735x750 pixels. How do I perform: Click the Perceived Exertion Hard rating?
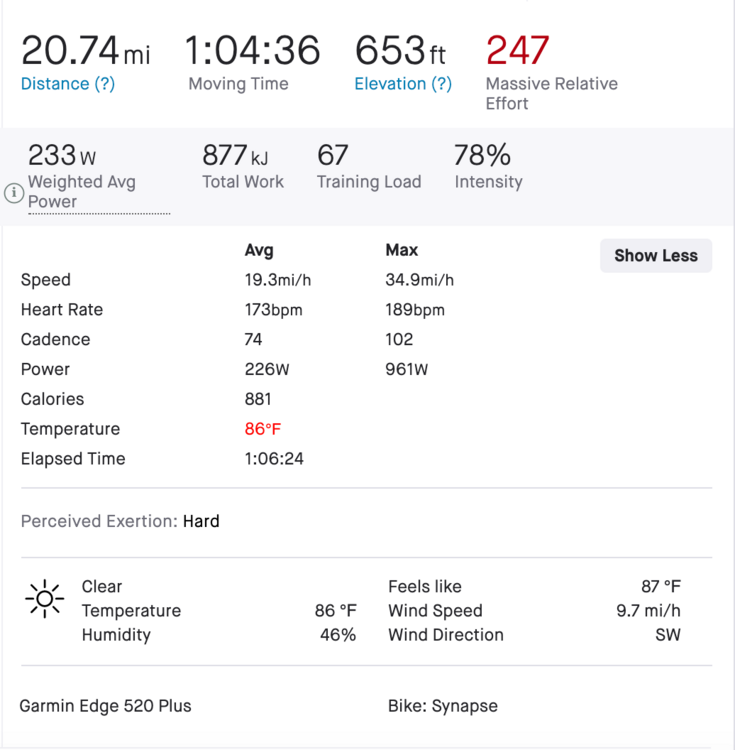click(x=201, y=521)
